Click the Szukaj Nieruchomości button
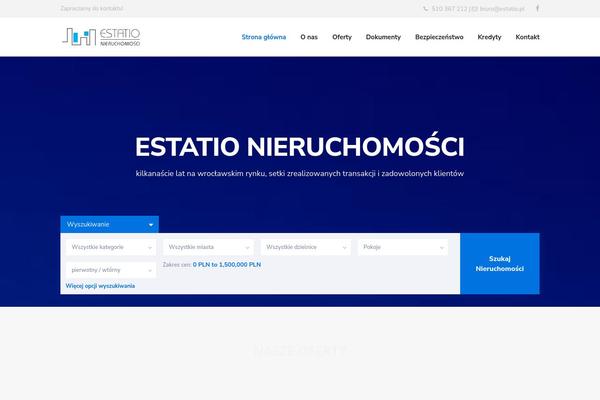The height and width of the screenshot is (400, 600). (x=500, y=263)
